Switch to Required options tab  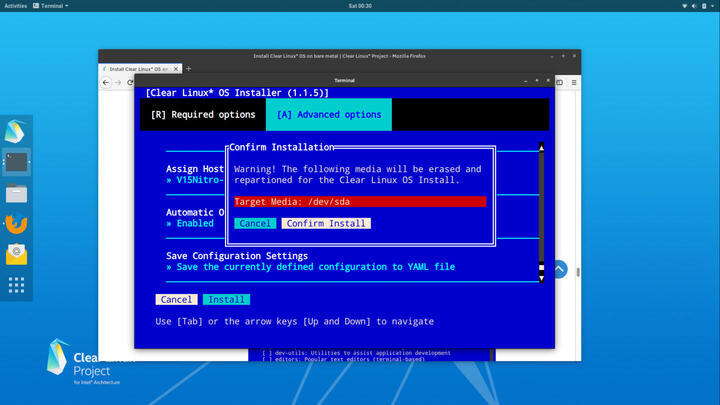point(203,115)
